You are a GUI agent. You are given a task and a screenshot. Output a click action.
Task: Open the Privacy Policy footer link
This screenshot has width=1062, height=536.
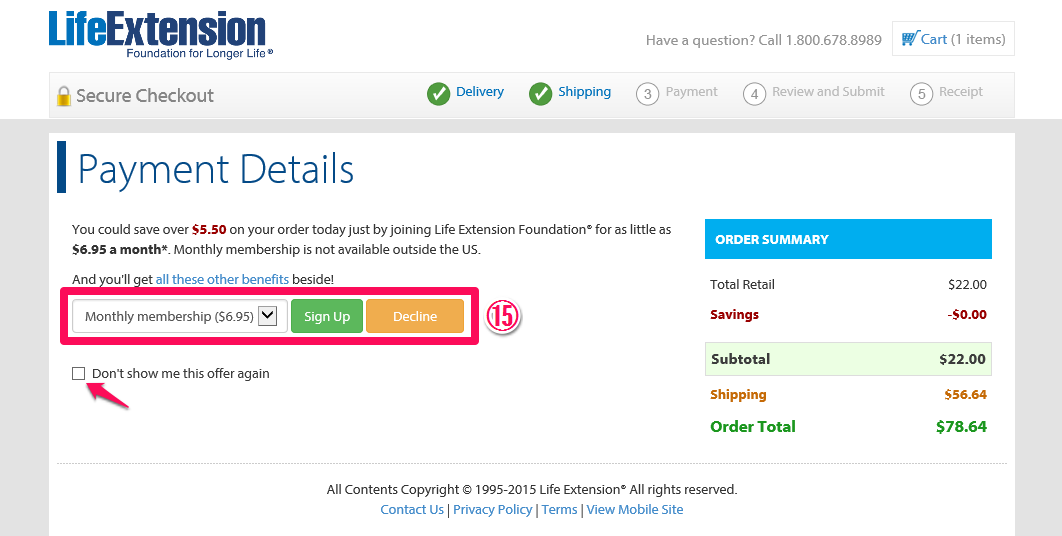pos(492,510)
